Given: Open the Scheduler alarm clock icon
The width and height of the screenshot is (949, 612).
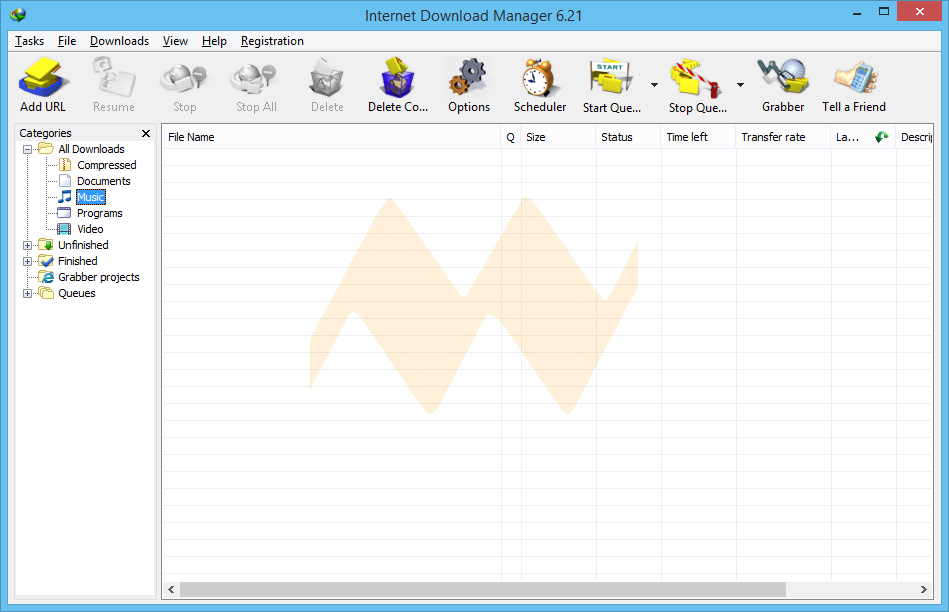Looking at the screenshot, I should pos(539,77).
